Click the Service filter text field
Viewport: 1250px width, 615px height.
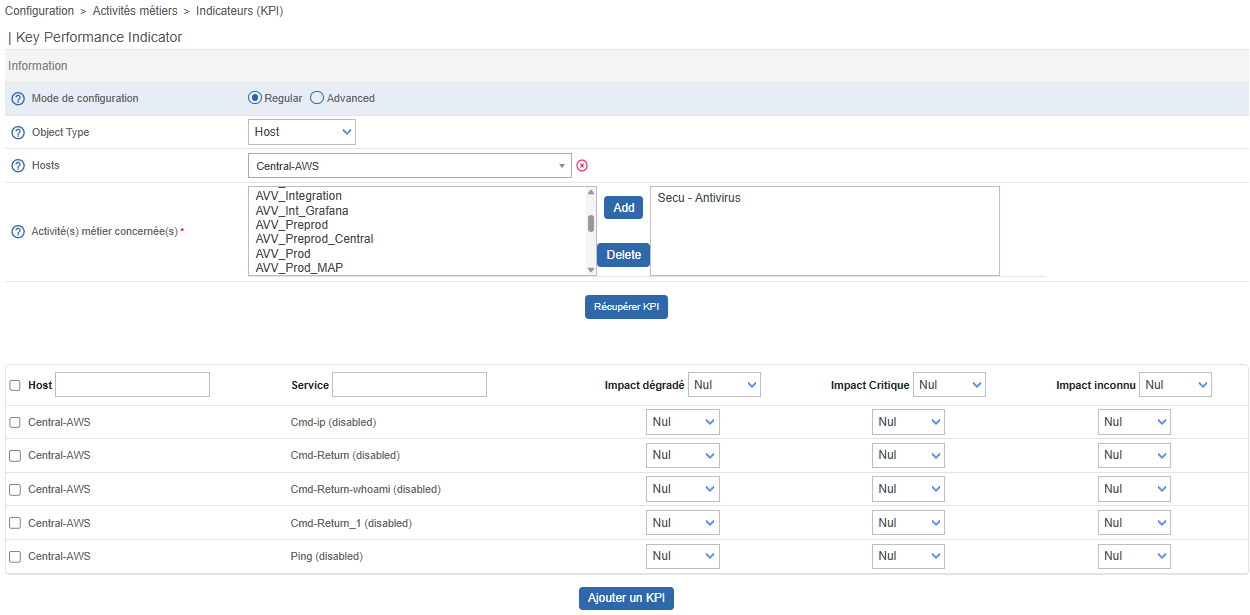409,385
